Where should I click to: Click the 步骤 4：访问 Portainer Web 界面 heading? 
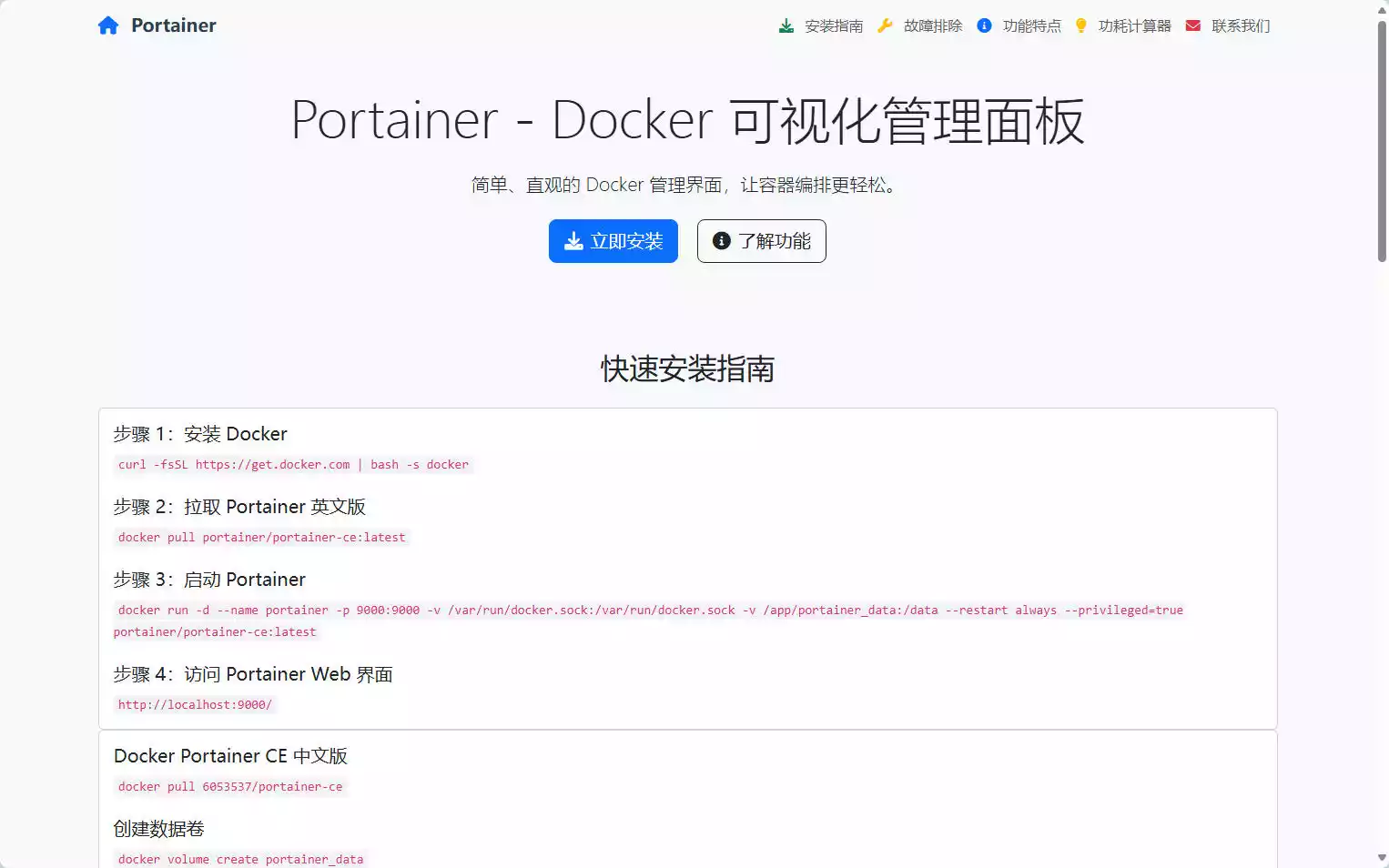253,674
